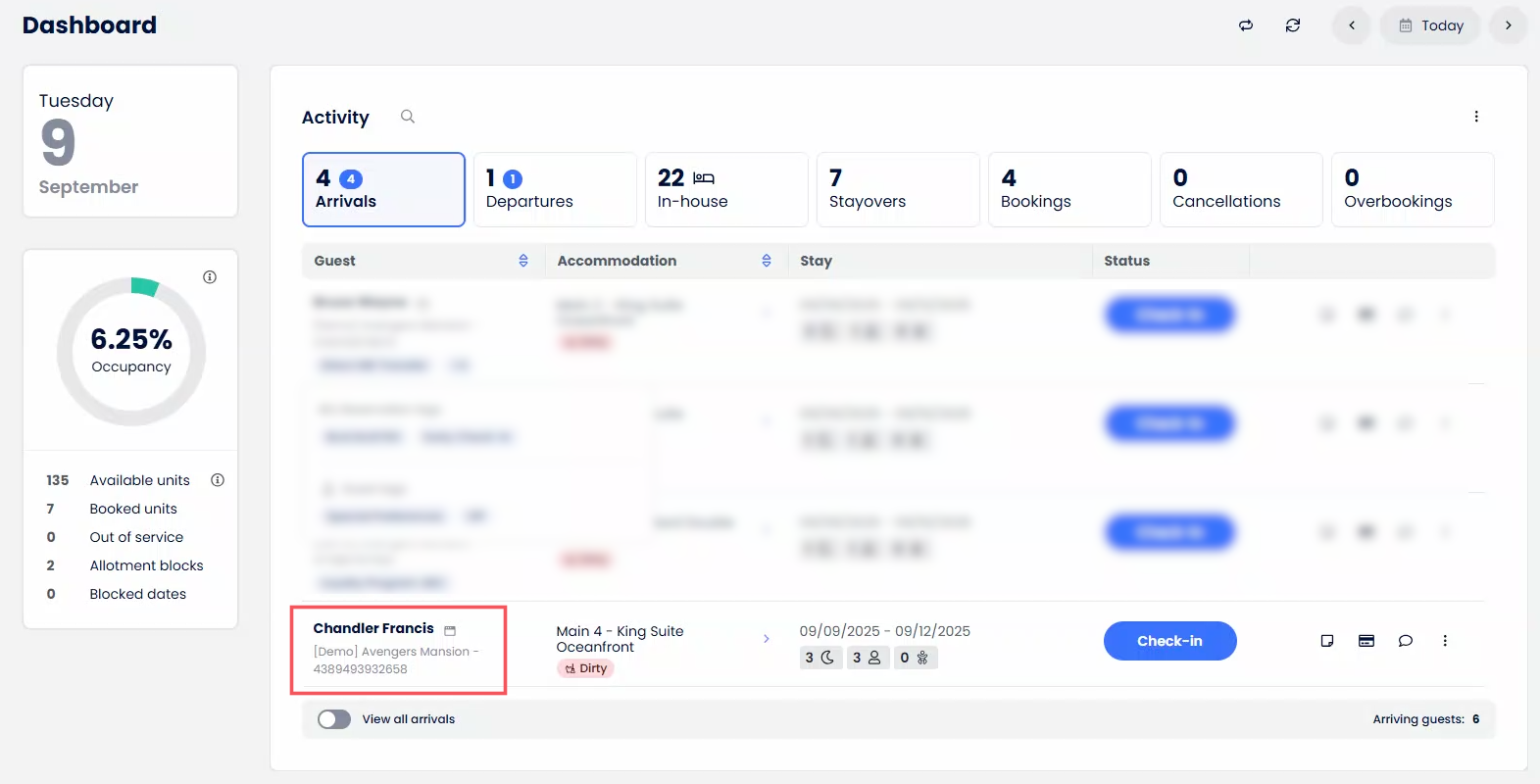Viewport: 1540px width, 784px height.
Task: Open row options menu for Chandler Francis
Action: click(1445, 641)
